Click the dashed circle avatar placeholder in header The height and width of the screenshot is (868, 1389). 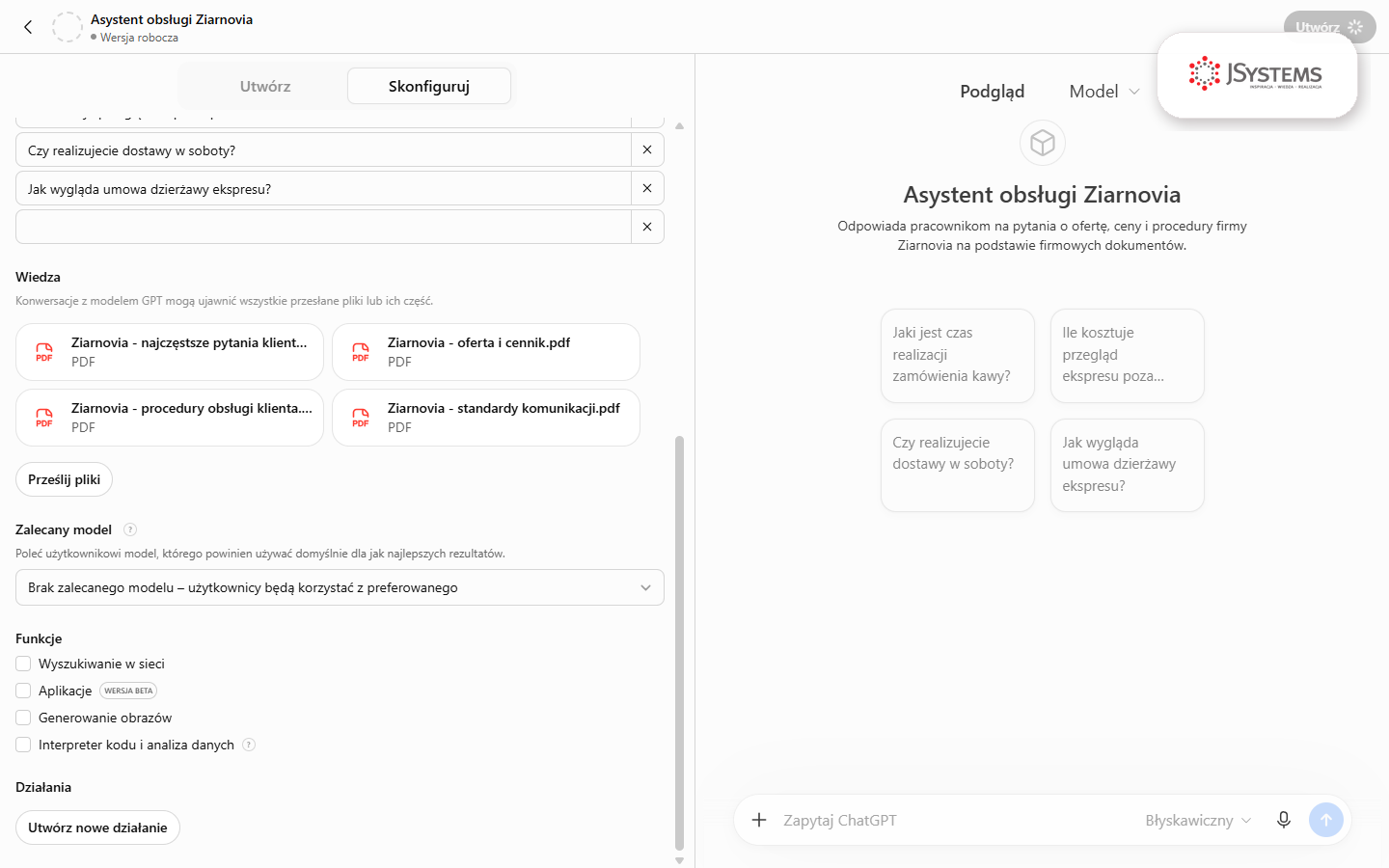click(68, 27)
